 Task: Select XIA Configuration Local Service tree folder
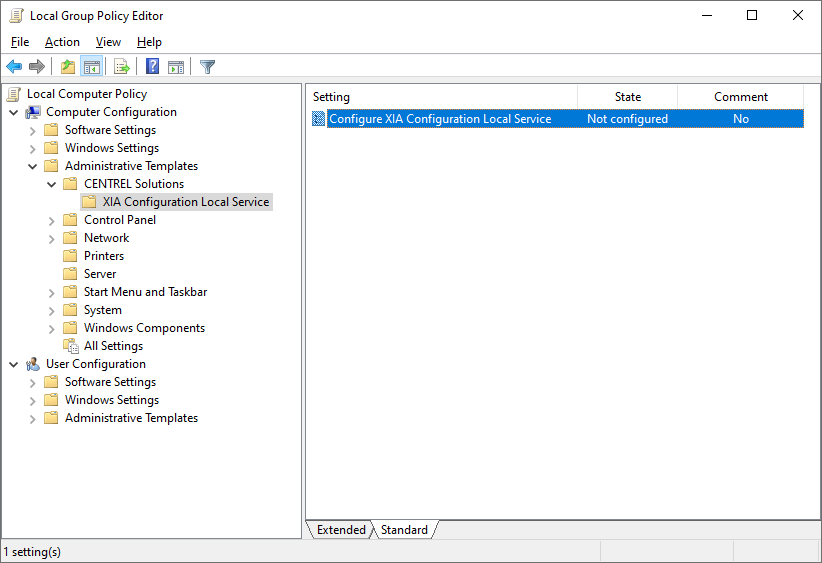click(x=177, y=202)
